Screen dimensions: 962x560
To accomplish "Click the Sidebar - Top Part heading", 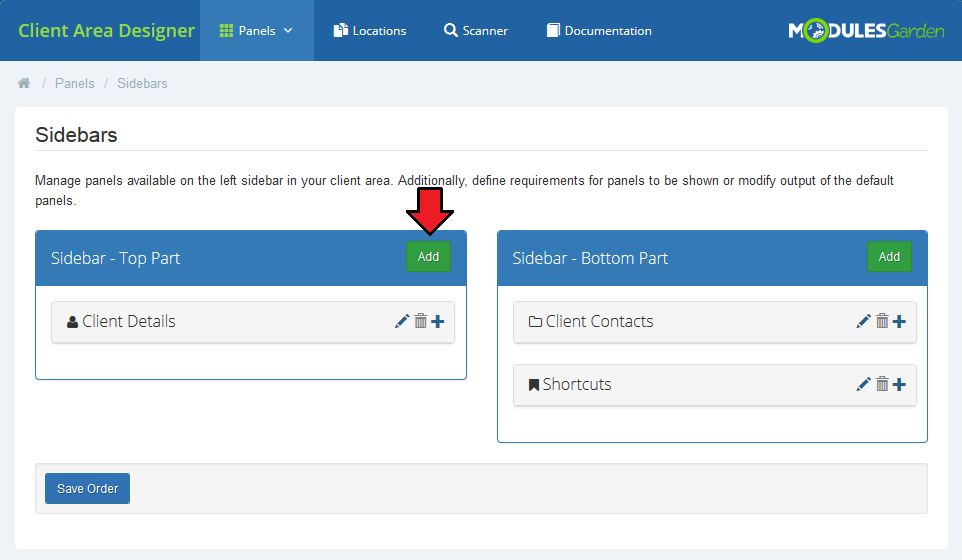I will pyautogui.click(x=115, y=258).
